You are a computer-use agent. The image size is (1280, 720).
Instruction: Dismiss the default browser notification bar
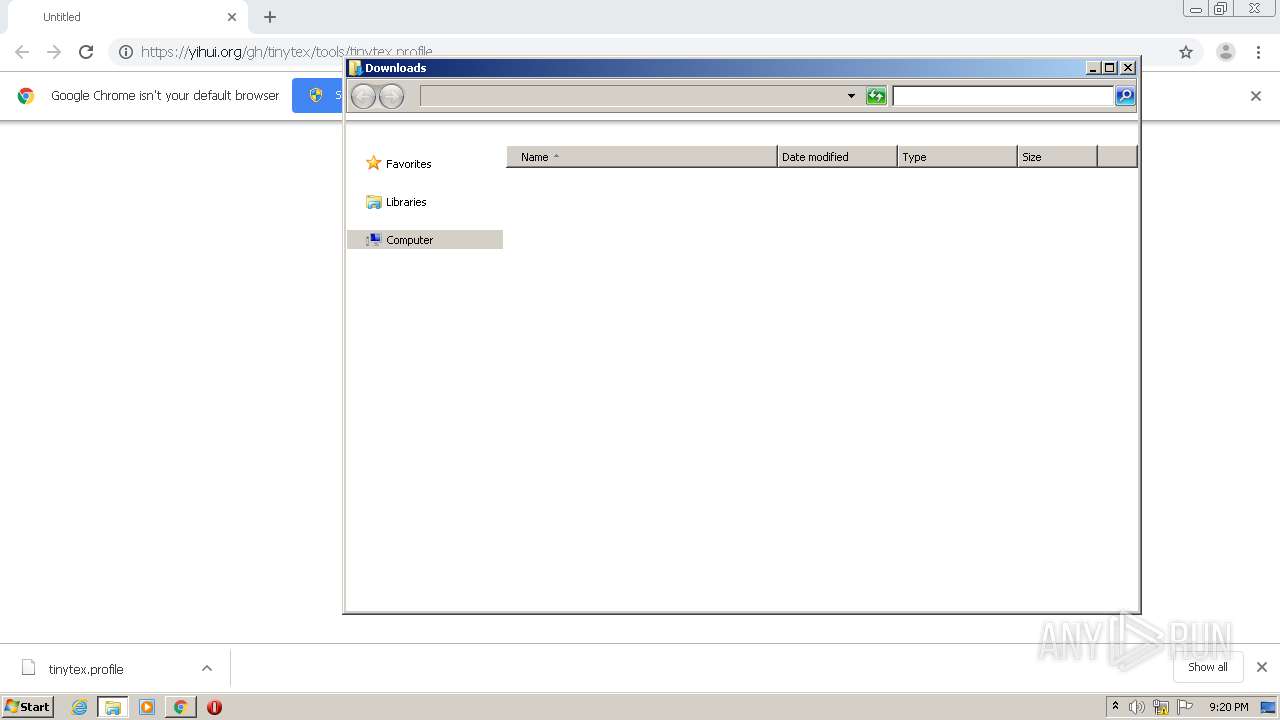click(1256, 96)
